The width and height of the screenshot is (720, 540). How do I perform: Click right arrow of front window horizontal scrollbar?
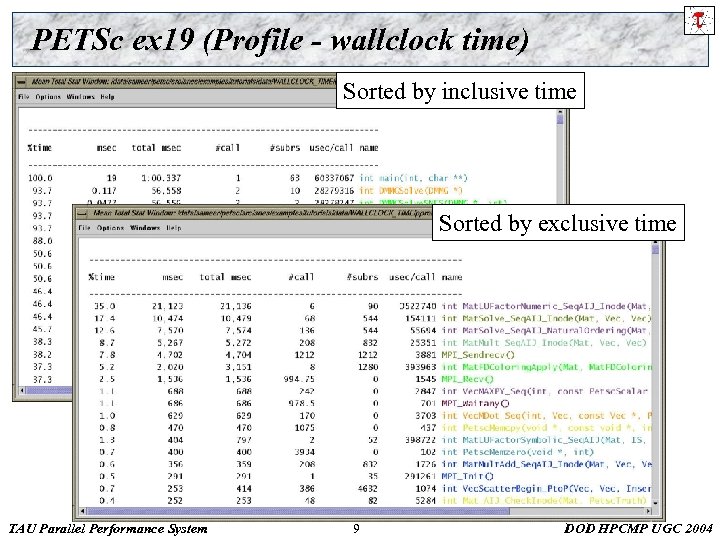[x=648, y=511]
